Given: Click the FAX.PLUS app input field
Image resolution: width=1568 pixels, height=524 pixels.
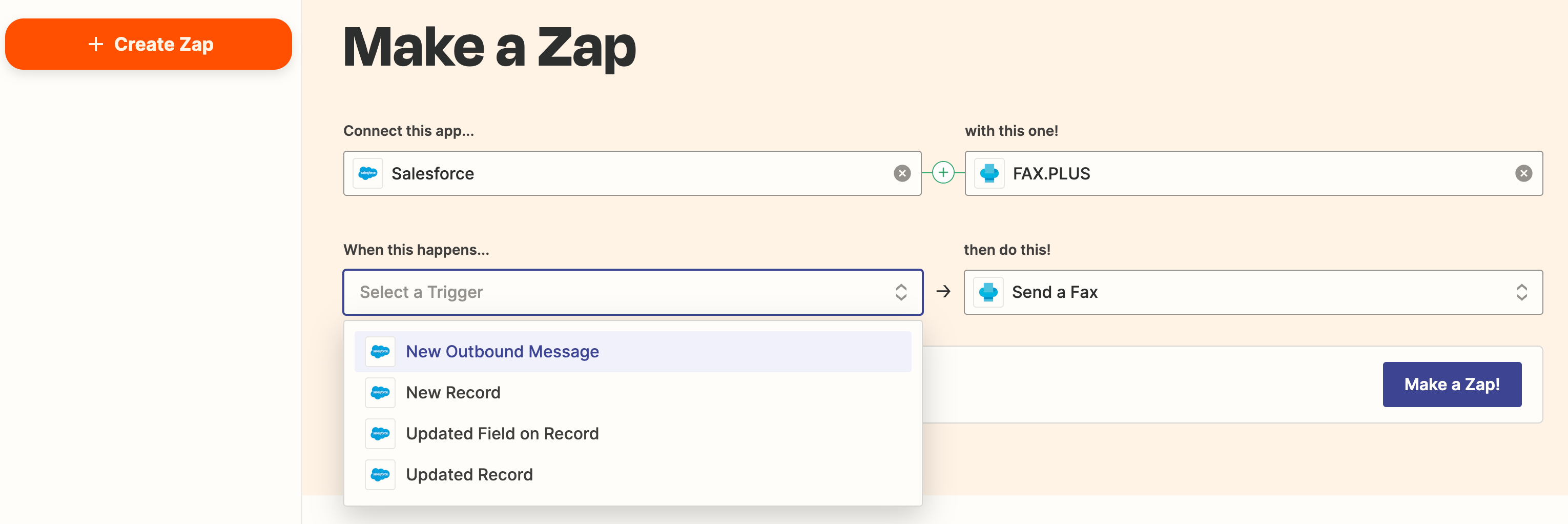Looking at the screenshot, I should pos(1253,174).
